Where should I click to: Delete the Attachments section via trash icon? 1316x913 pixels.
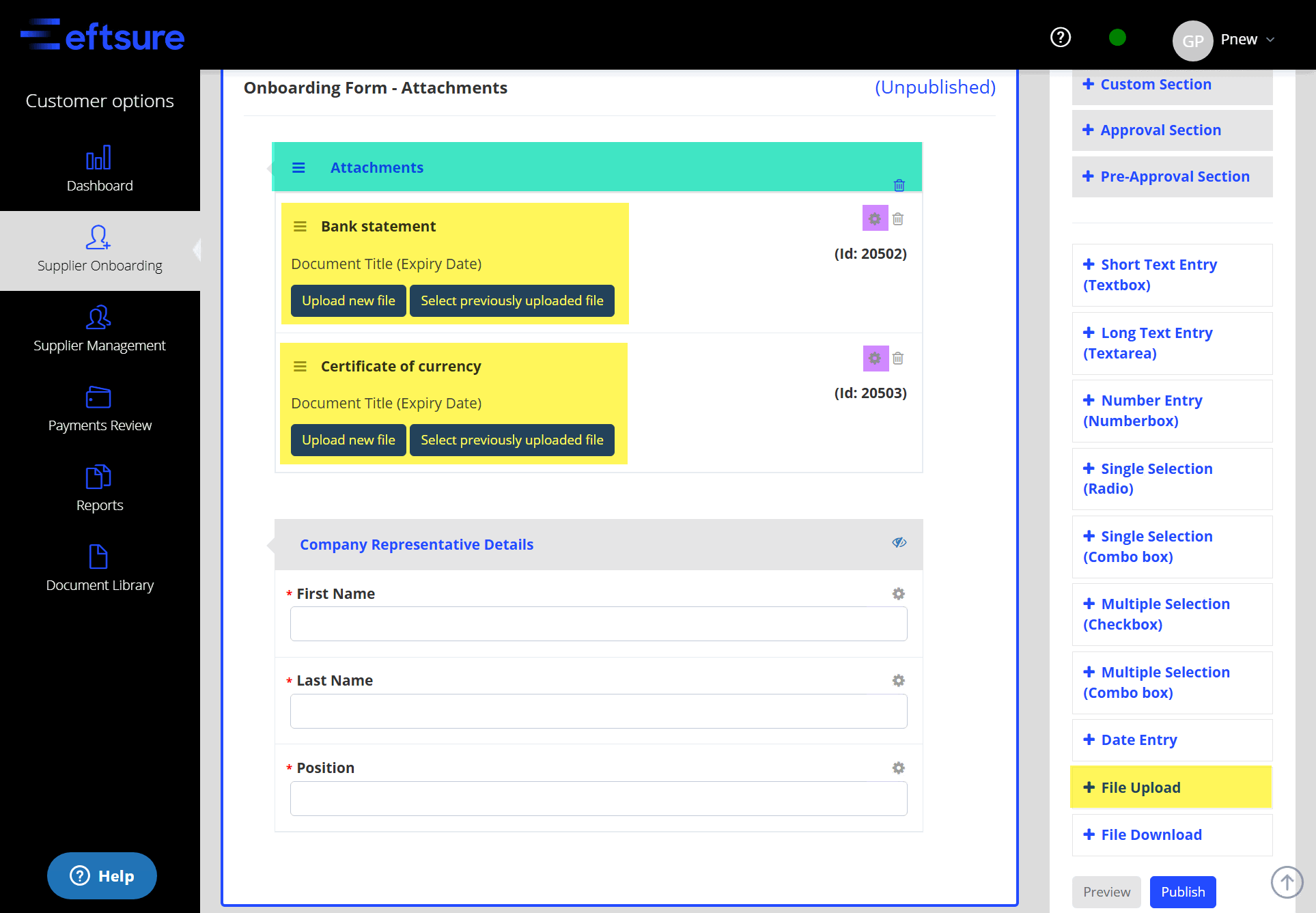[x=899, y=185]
